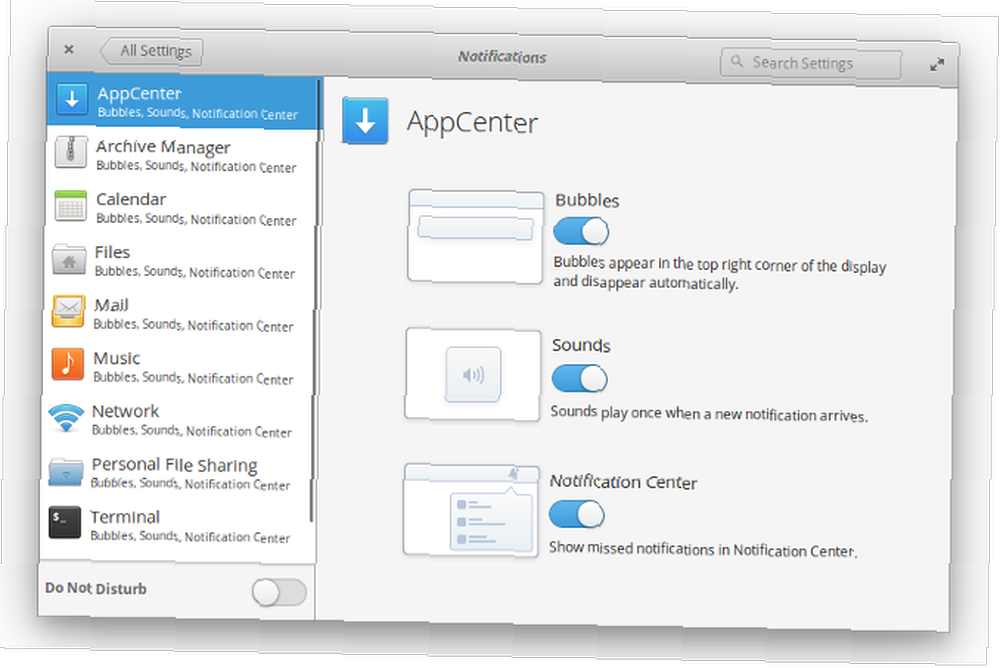Click the Bubbles preview illustration
1000x668 pixels.
[x=475, y=236]
